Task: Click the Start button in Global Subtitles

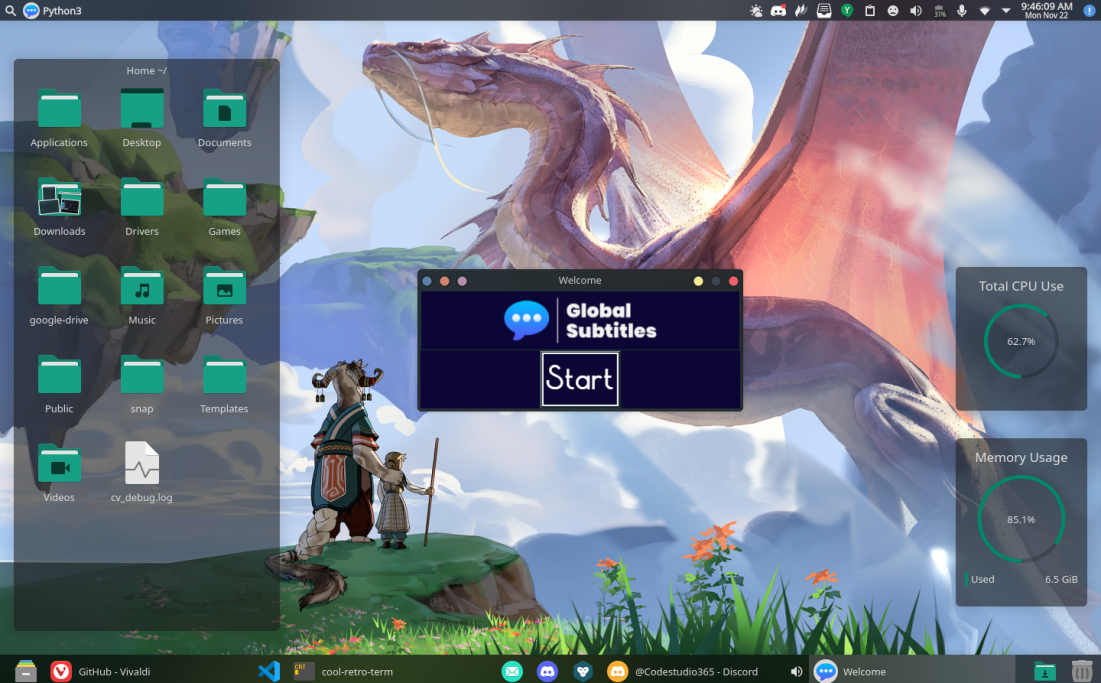Action: 580,379
